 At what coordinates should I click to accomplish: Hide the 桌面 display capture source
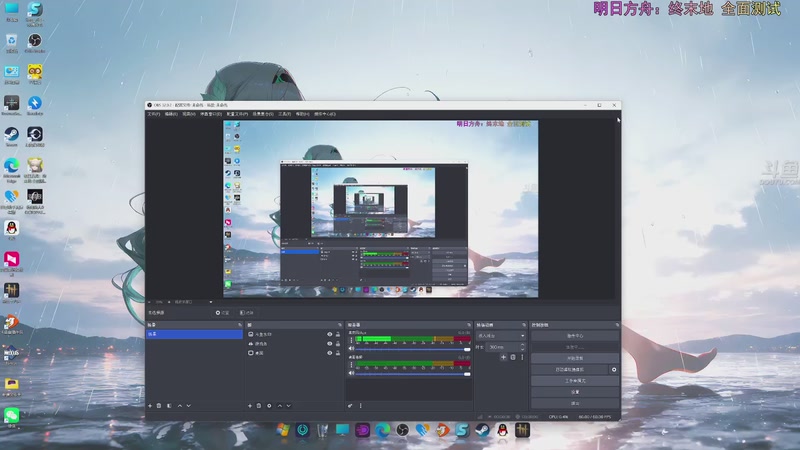pos(330,353)
